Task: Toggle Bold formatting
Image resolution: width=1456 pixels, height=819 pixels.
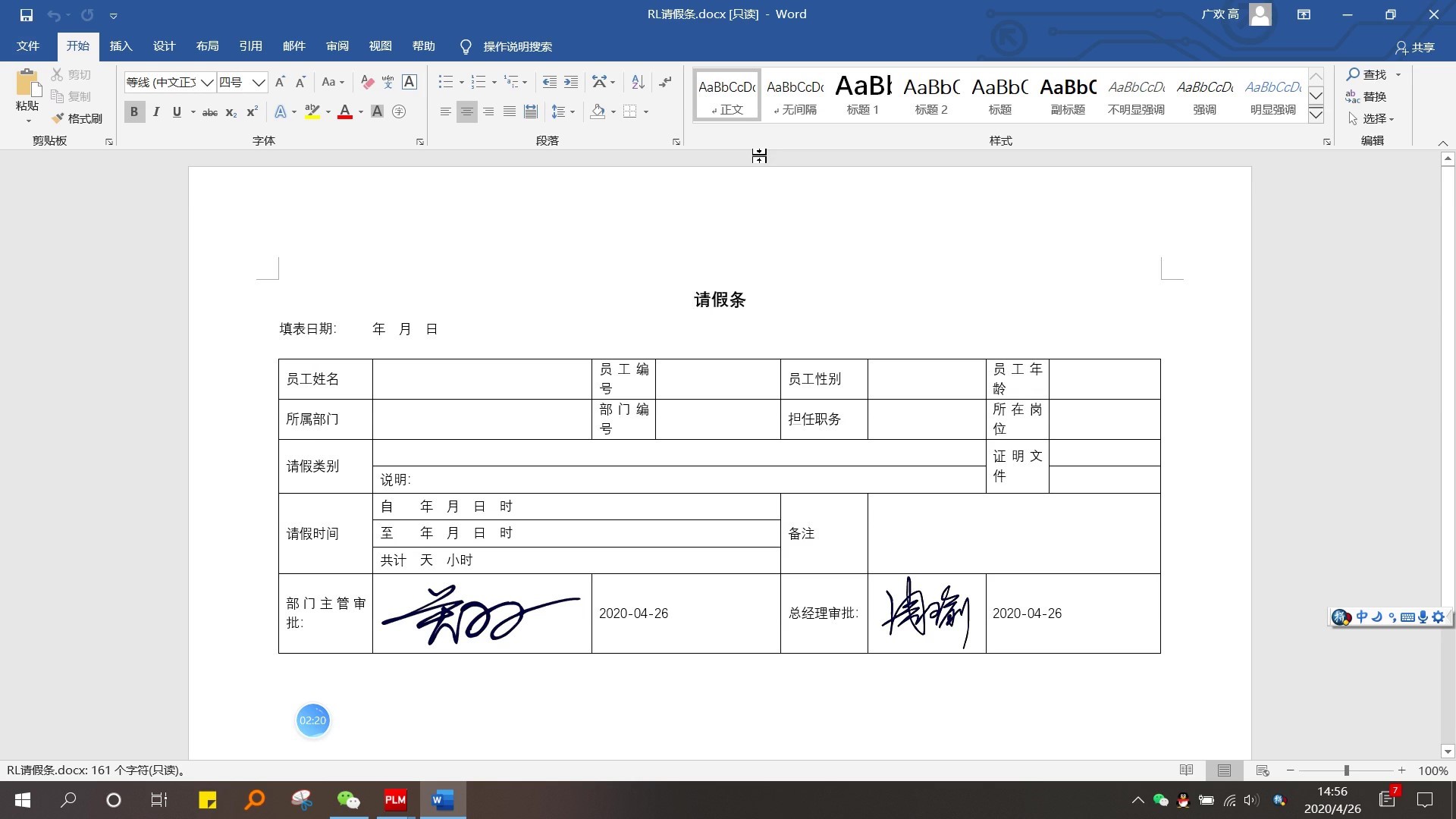Action: tap(134, 112)
